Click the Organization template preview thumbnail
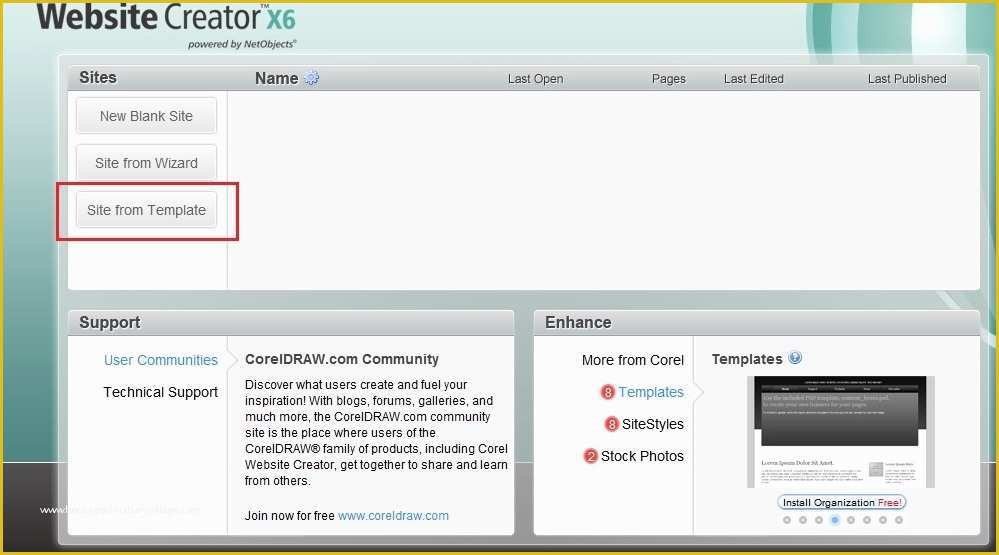This screenshot has height=555, width=999. [841, 432]
